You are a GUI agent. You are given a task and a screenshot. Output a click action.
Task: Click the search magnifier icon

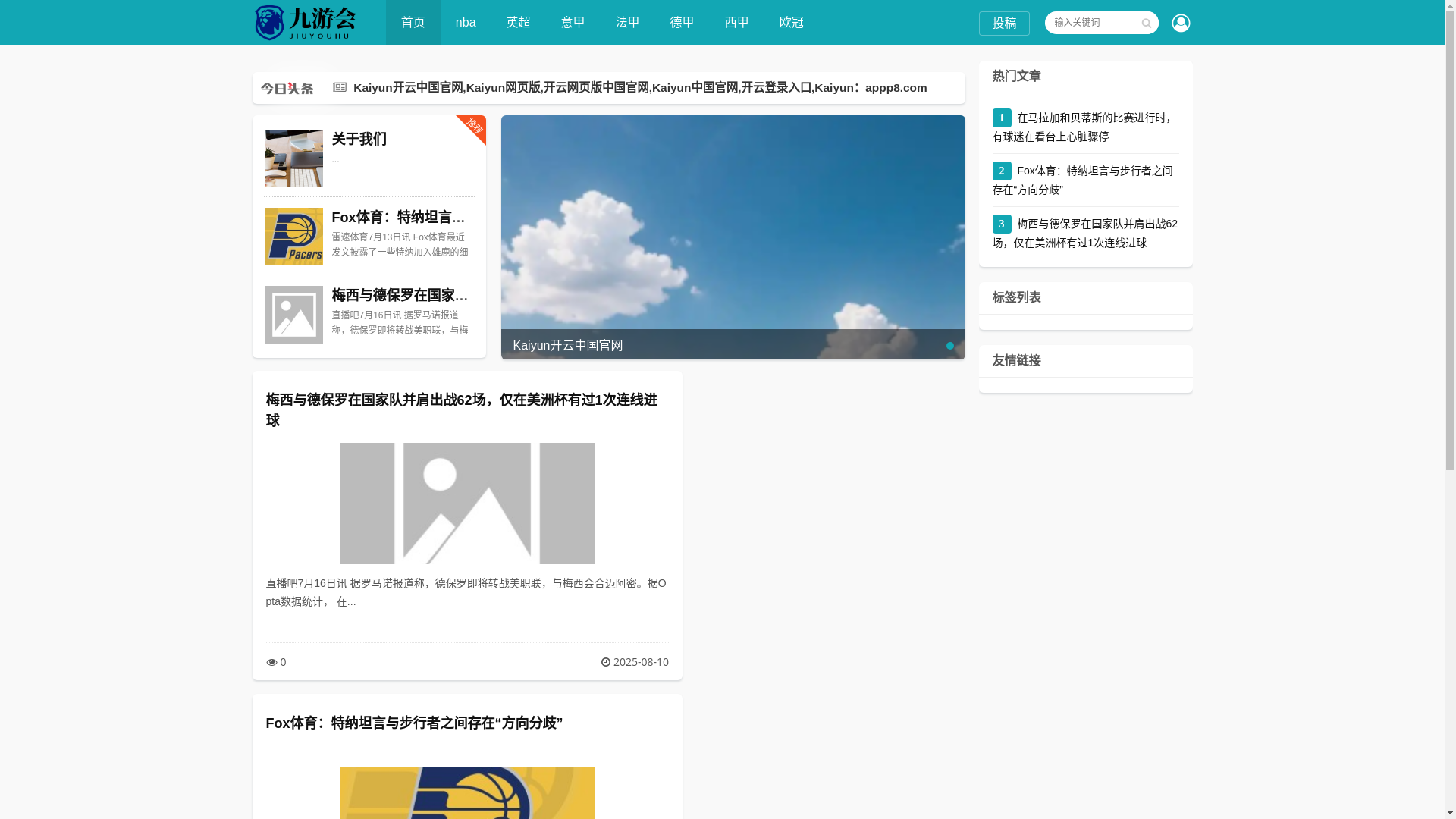(1146, 24)
